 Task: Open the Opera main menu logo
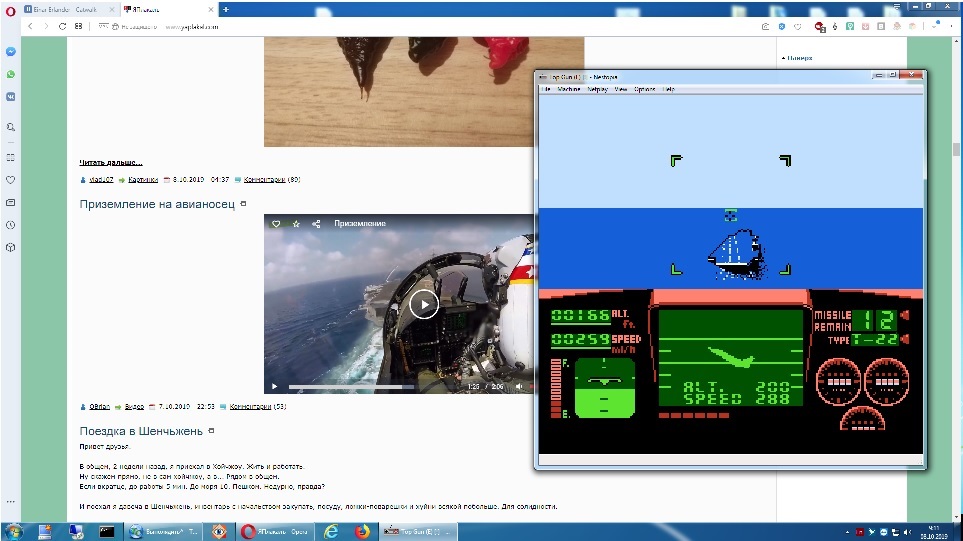[x=10, y=10]
